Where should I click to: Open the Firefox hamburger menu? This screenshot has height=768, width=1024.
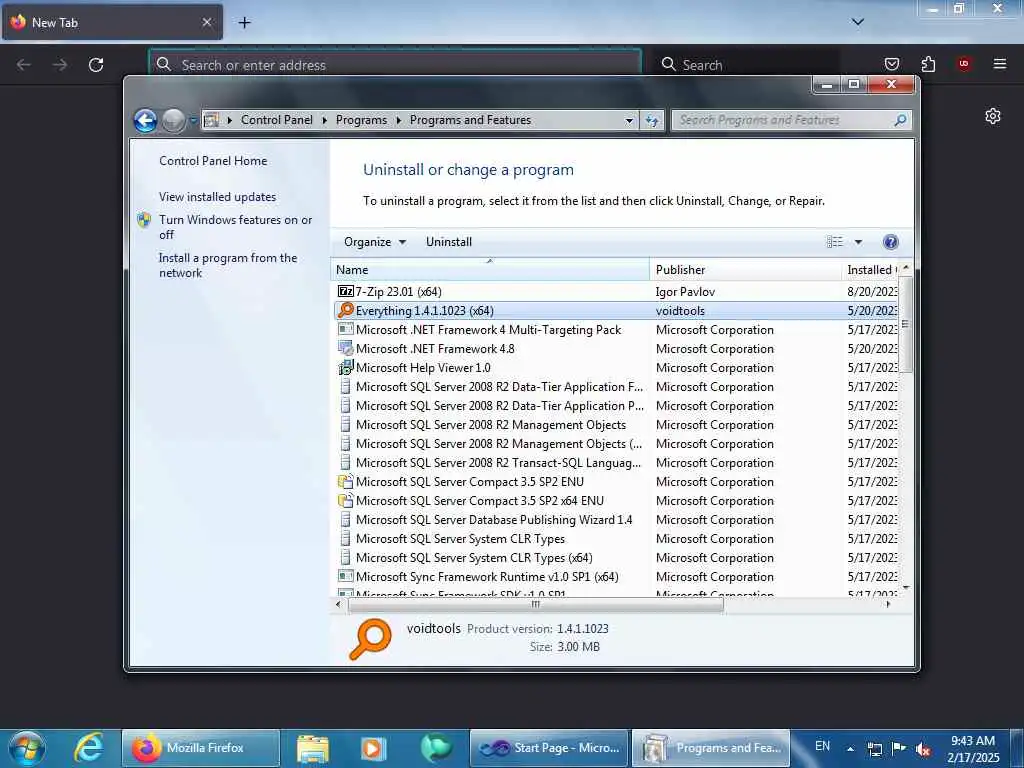1000,64
